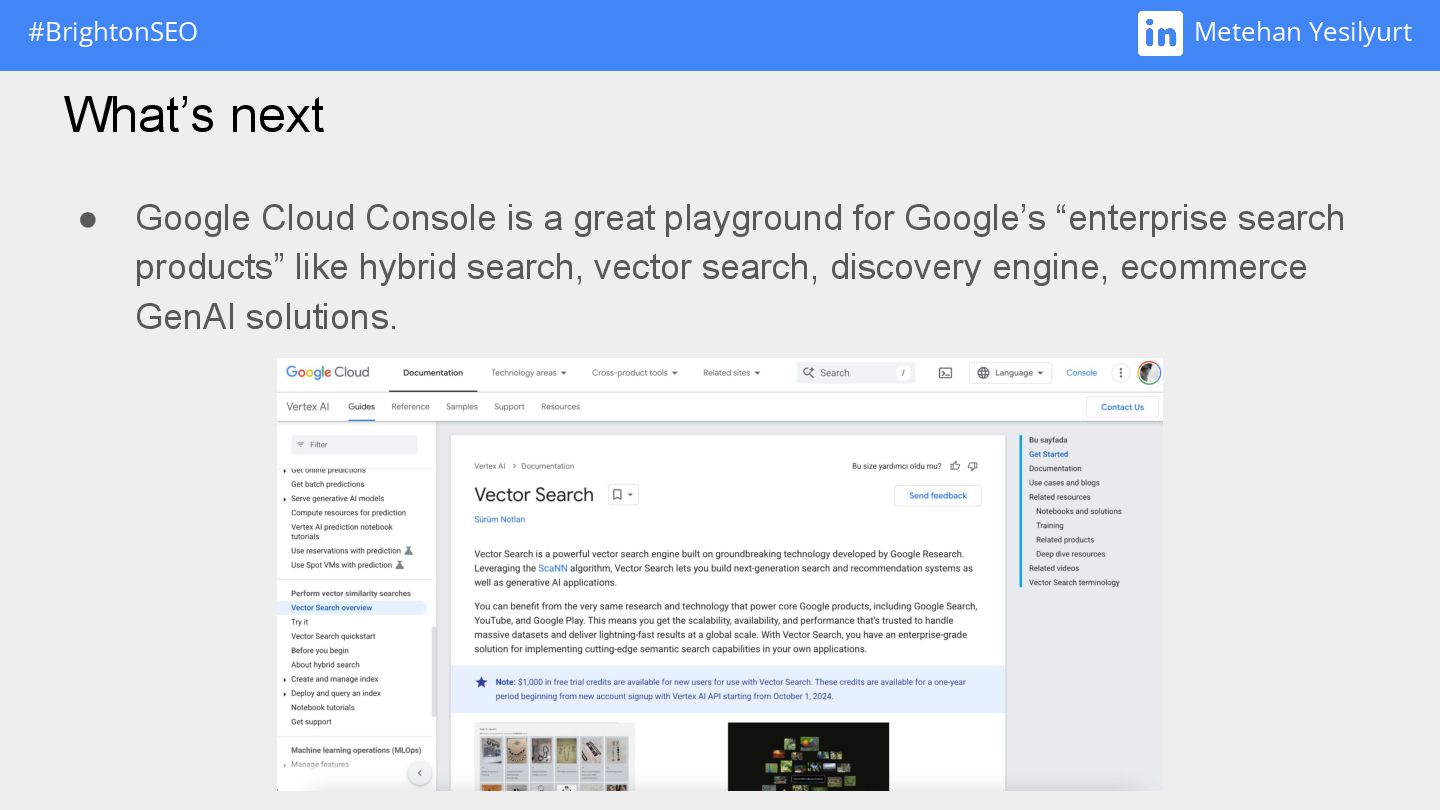The image size is (1440, 810).
Task: Click the thumbs up helpful icon
Action: [x=955, y=466]
